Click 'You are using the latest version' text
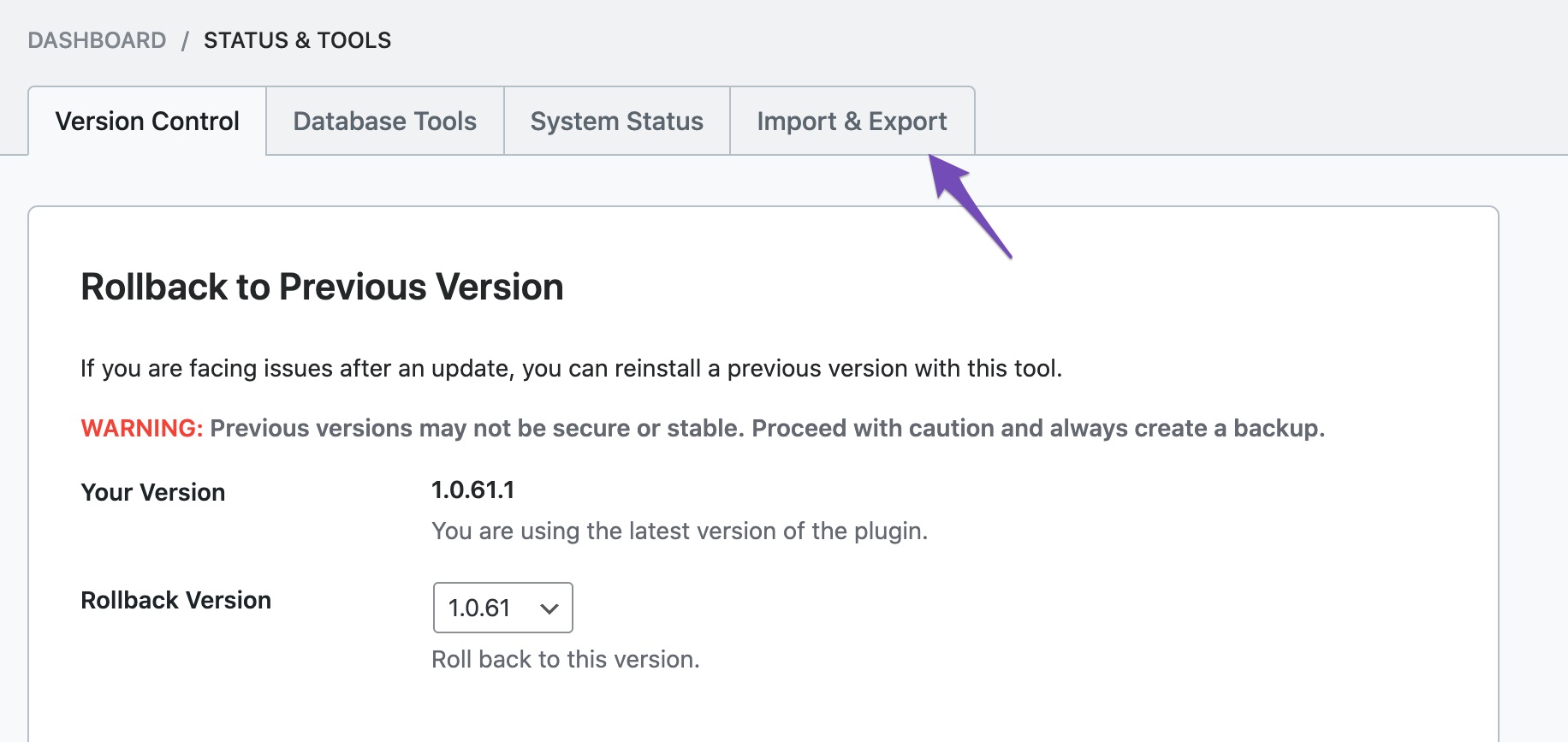The image size is (1568, 742). pos(680,531)
